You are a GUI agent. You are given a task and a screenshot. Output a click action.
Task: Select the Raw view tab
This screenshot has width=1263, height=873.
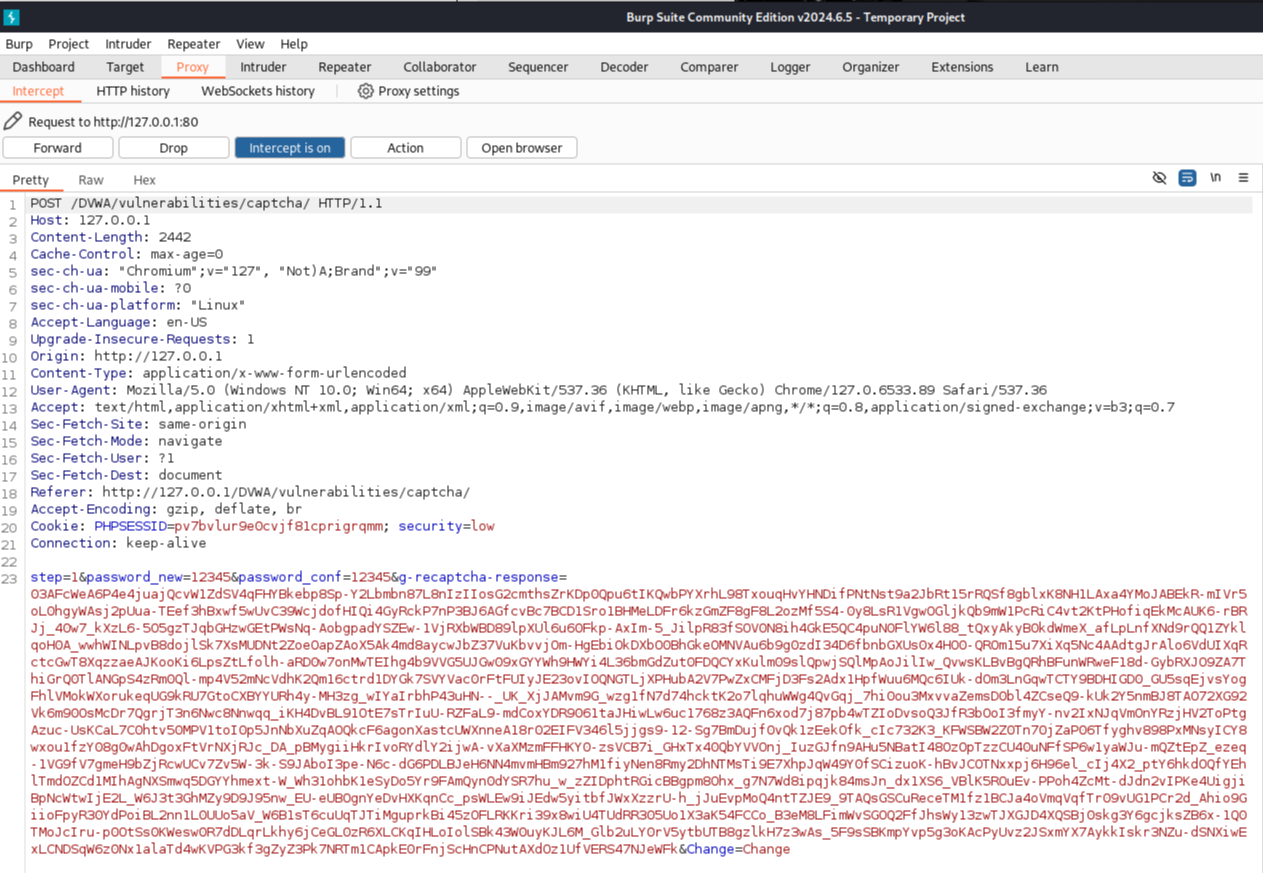pos(91,180)
